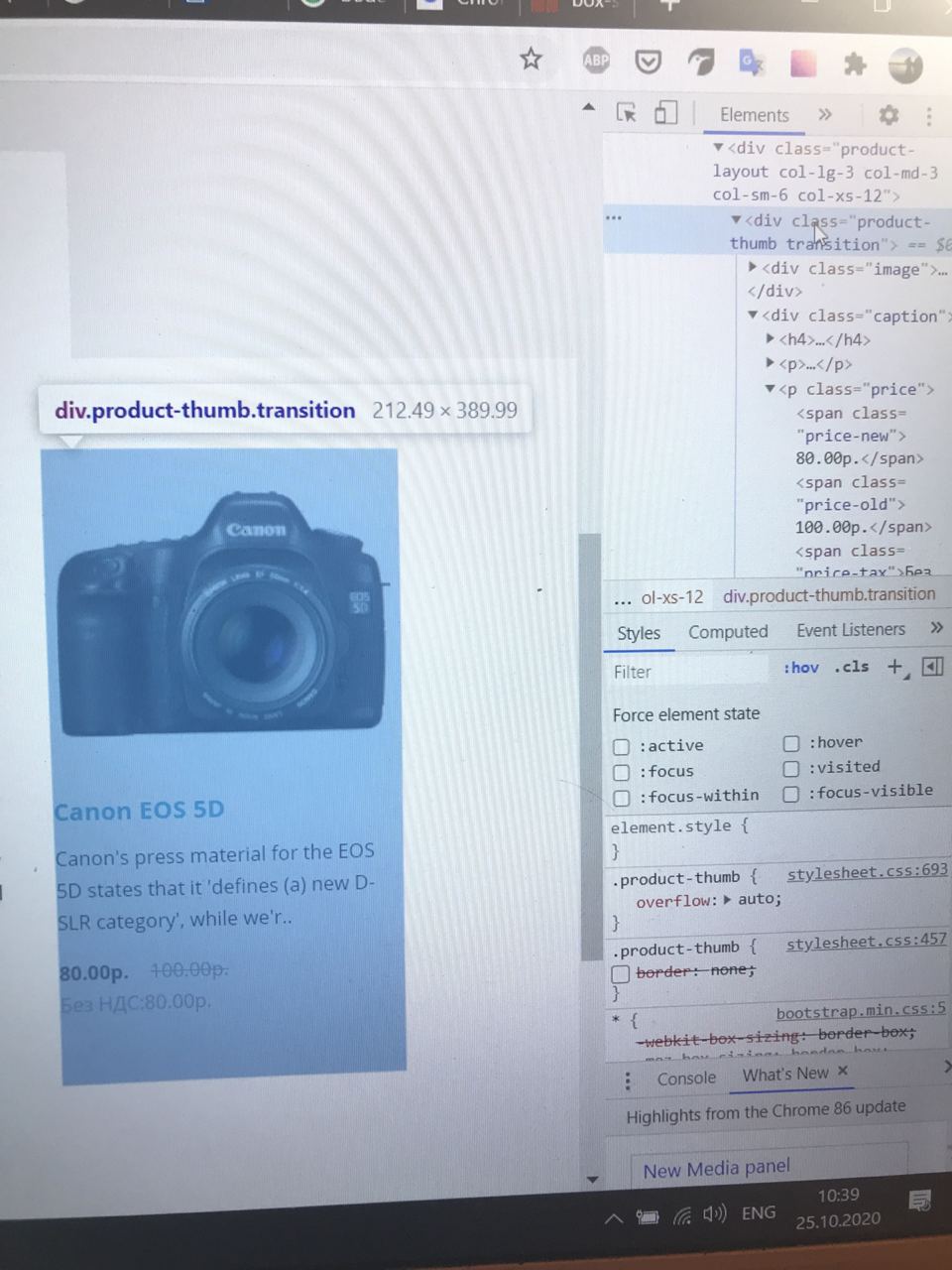Open the Canon EOS 5D product link
Image resolution: width=952 pixels, height=1270 pixels.
pyautogui.click(x=139, y=811)
